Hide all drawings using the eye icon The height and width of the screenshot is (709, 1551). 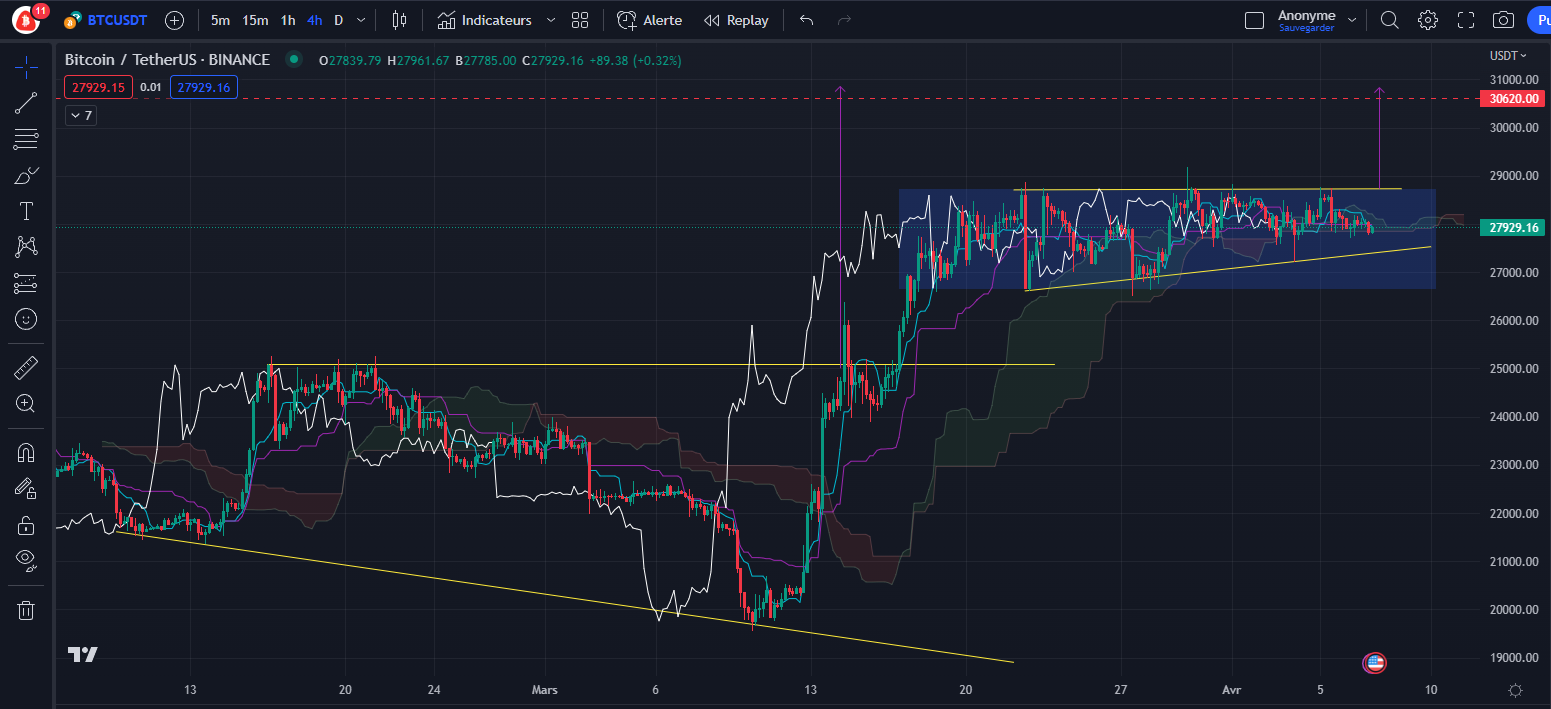[25, 559]
